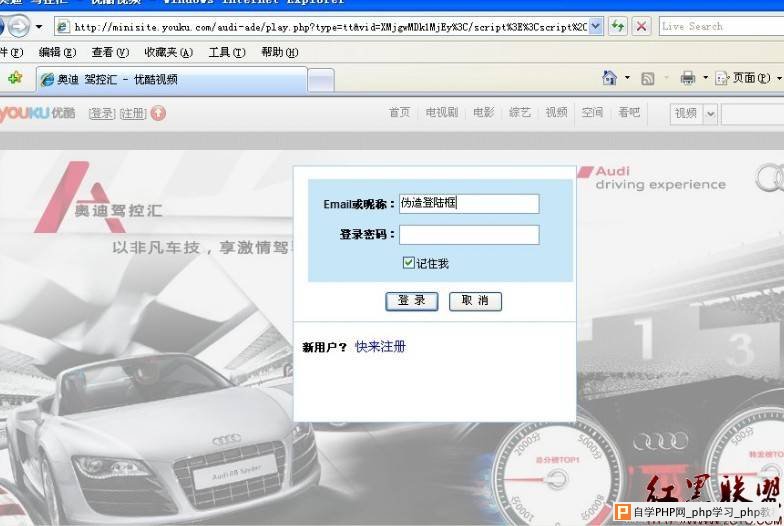
Task: Click the 快来注册 registration link
Action: [x=380, y=346]
